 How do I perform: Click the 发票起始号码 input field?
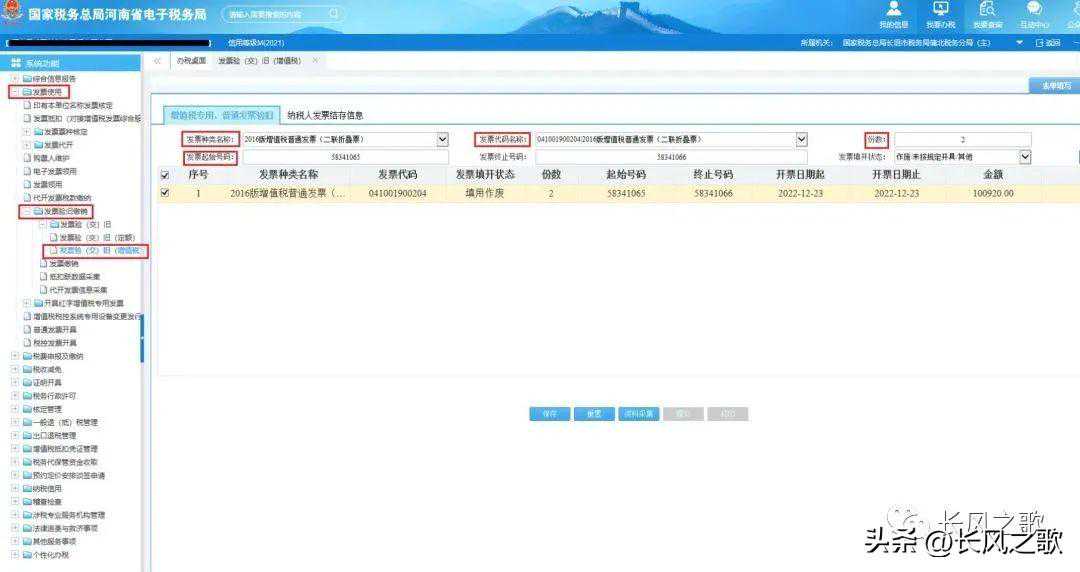click(x=345, y=157)
